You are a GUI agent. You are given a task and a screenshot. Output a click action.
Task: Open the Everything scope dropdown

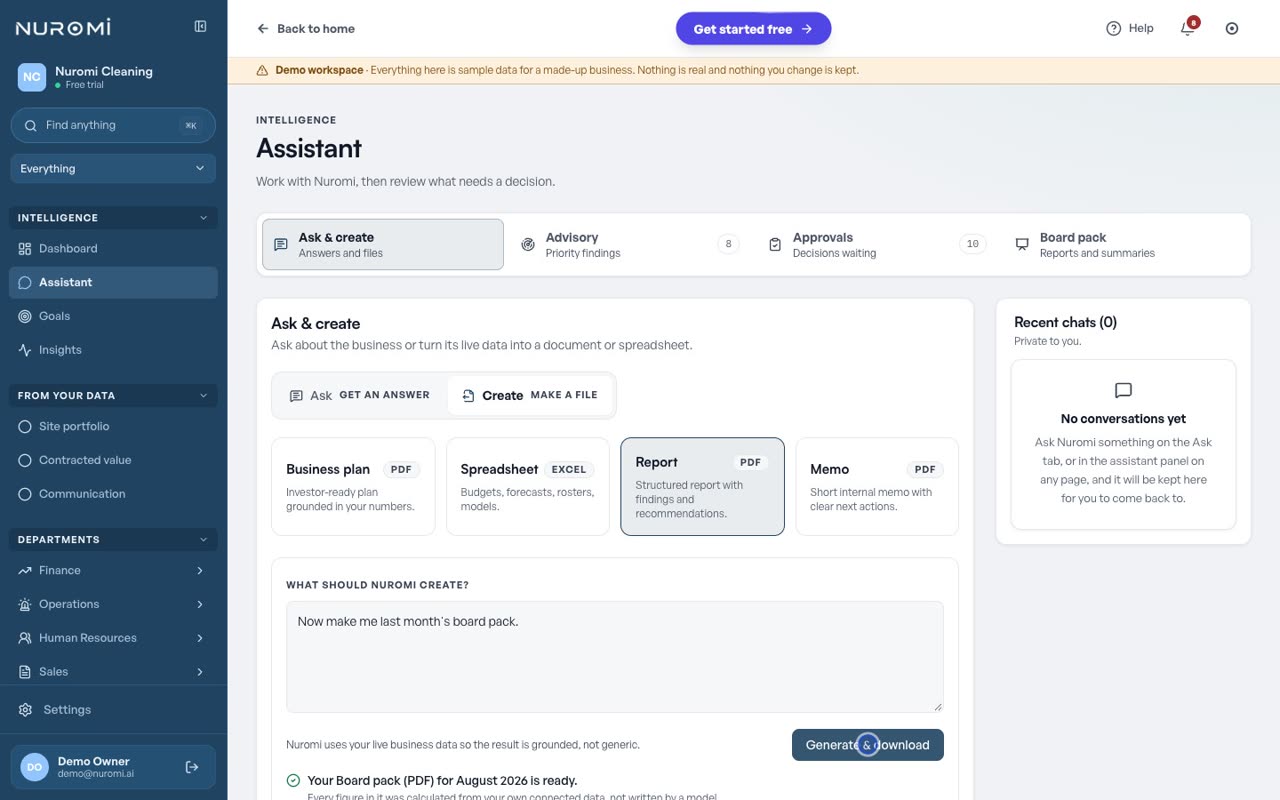(113, 169)
